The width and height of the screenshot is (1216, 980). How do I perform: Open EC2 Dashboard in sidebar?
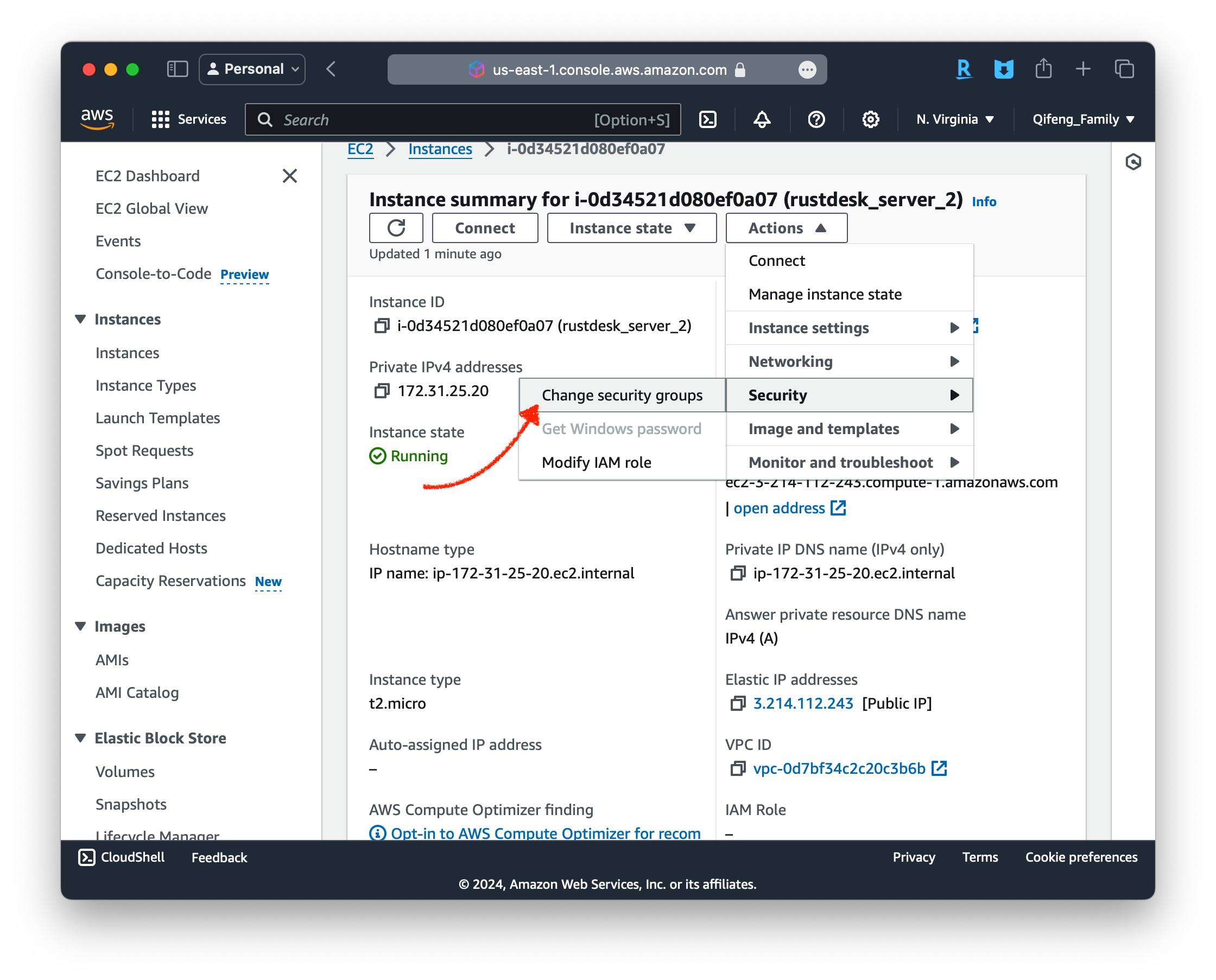148,176
